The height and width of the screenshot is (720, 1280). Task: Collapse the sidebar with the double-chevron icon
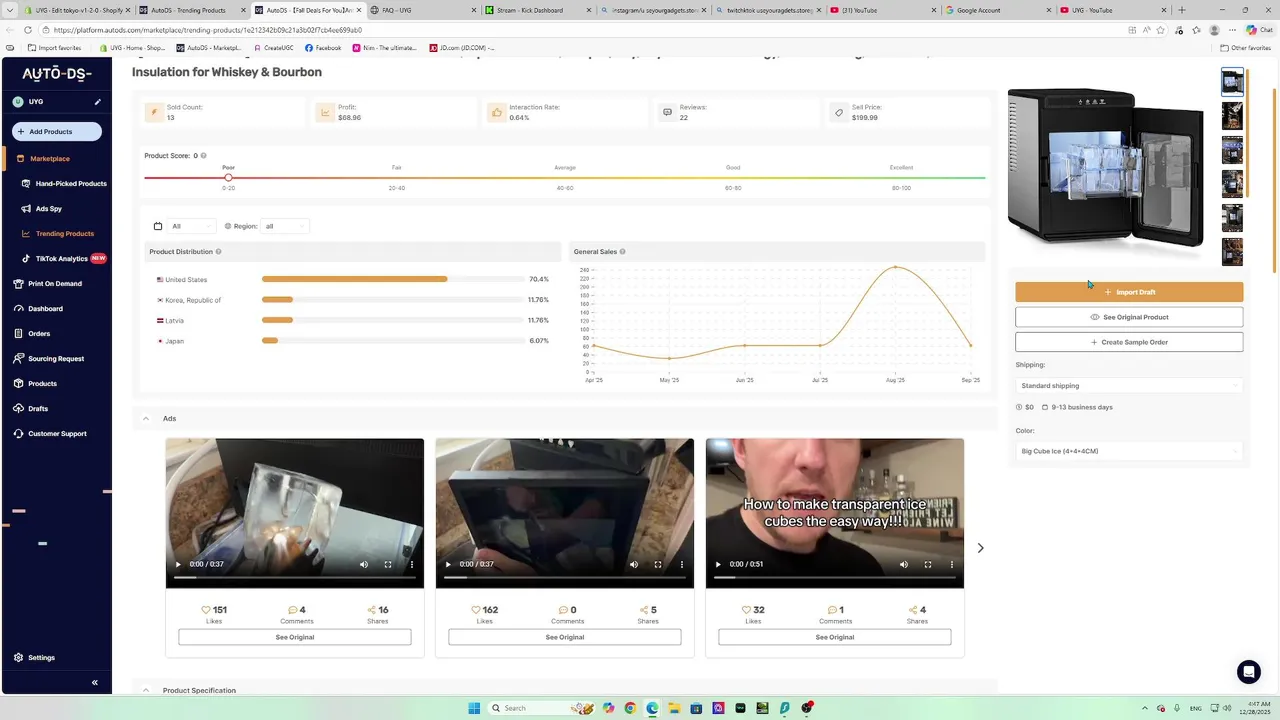pyautogui.click(x=95, y=683)
